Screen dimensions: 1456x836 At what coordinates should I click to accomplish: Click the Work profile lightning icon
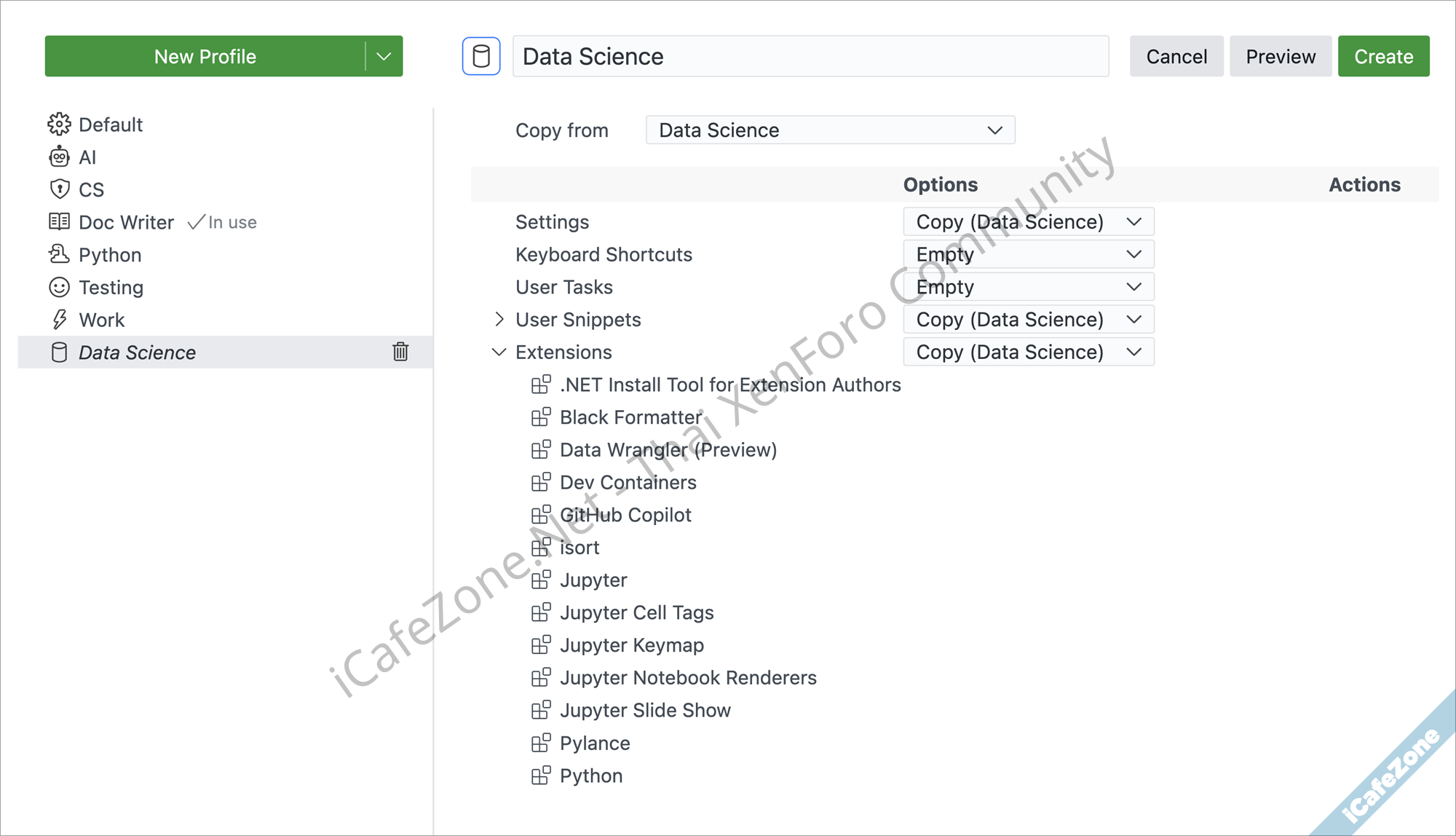point(59,320)
